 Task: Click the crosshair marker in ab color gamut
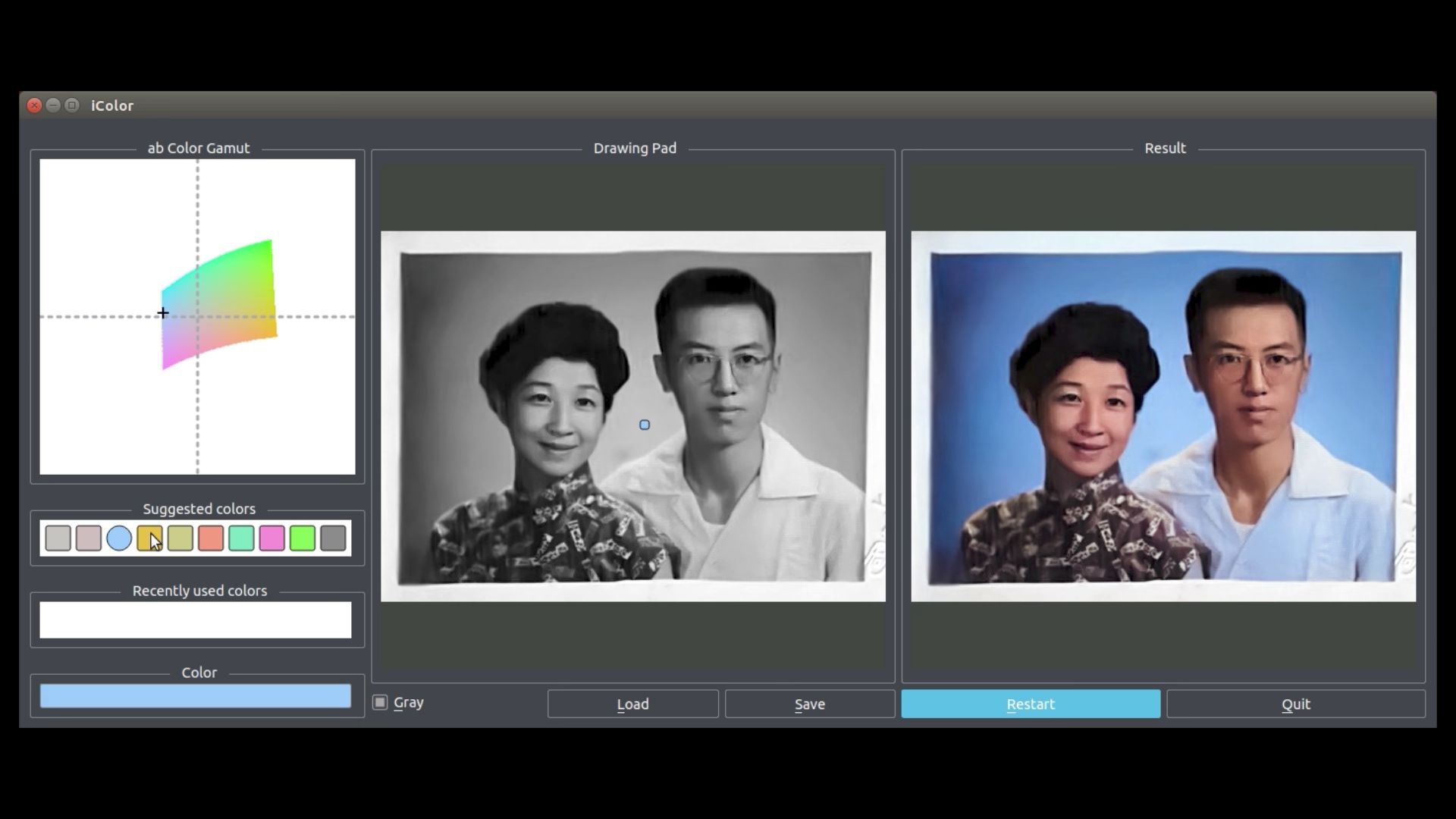[163, 312]
